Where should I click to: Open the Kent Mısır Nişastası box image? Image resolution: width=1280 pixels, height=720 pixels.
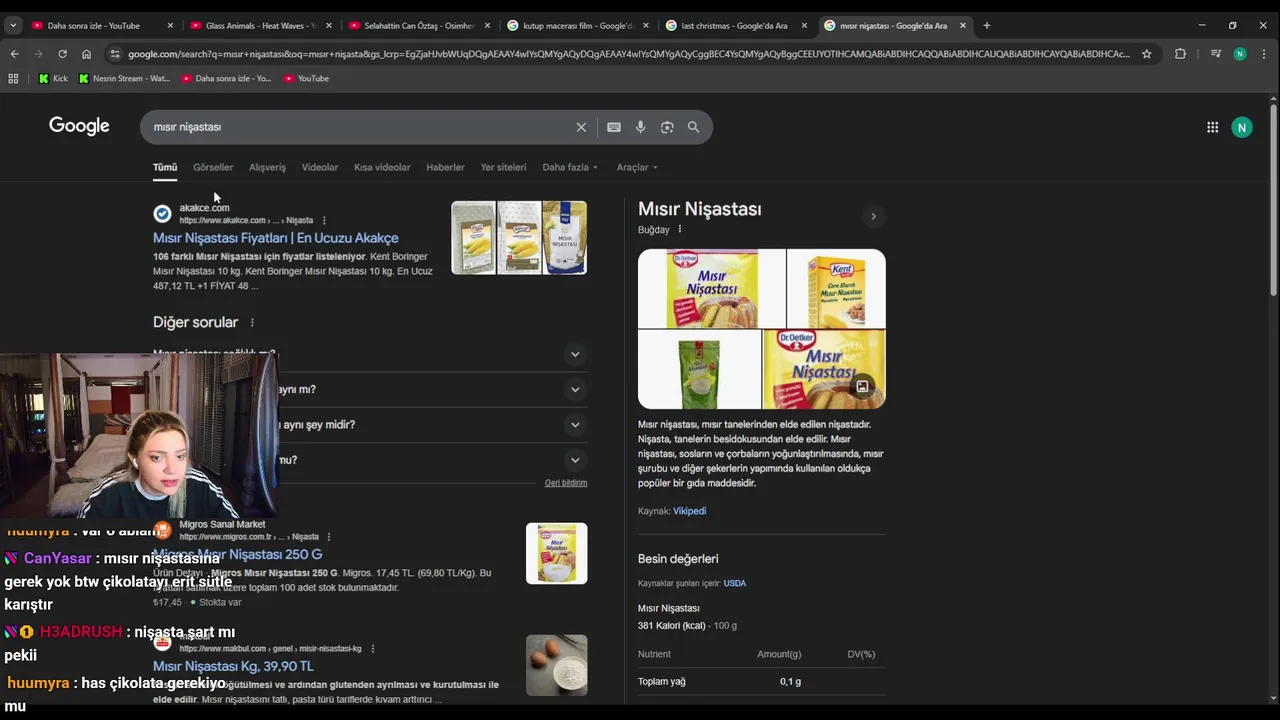click(x=836, y=288)
